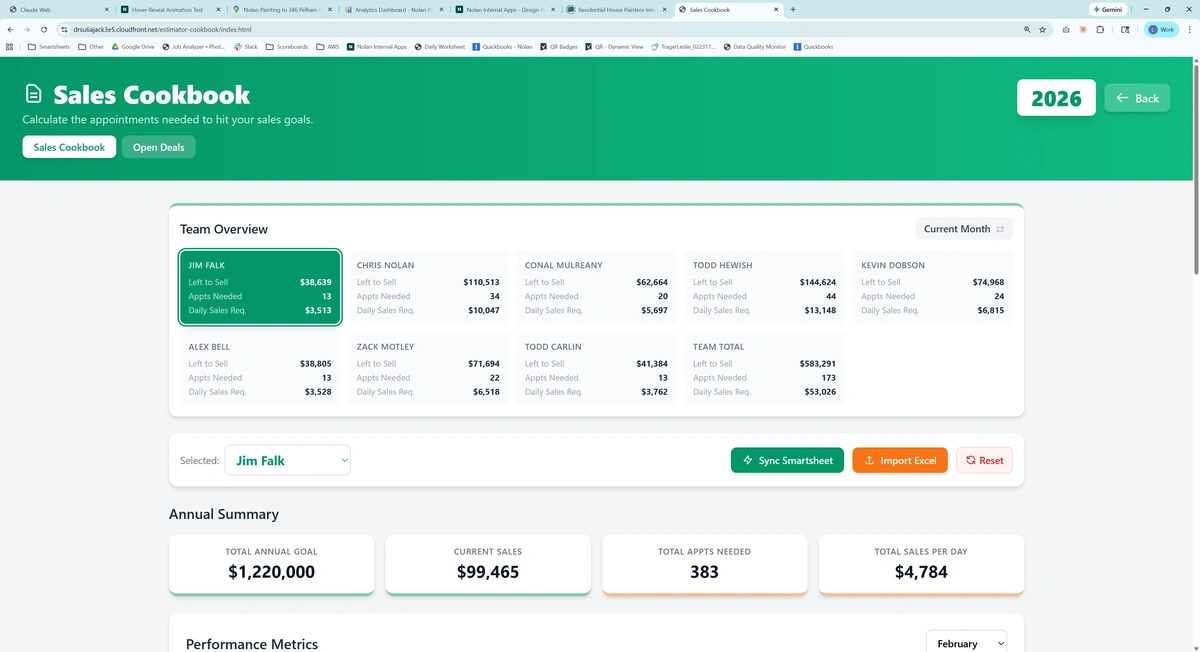Open the Selected estimator dropdown showing Jim Falk
Screen dimensions: 1200x652
[x=287, y=460]
